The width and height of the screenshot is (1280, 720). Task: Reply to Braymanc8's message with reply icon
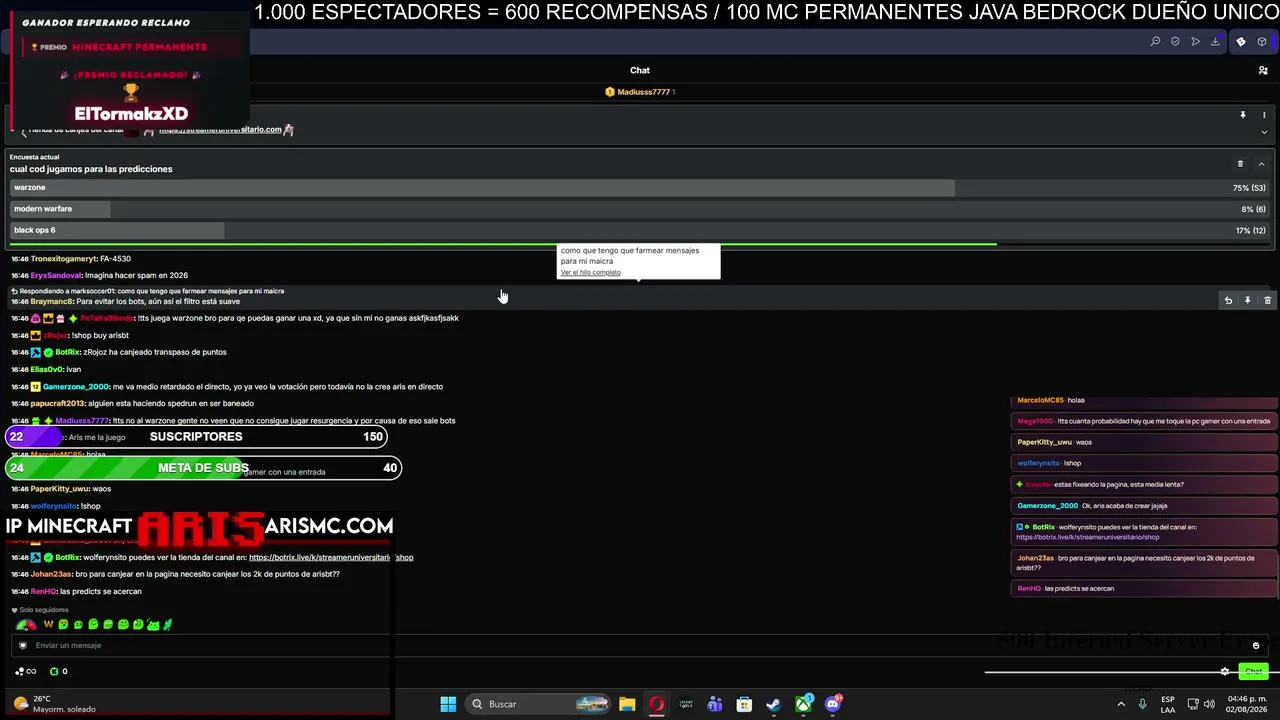(1228, 300)
